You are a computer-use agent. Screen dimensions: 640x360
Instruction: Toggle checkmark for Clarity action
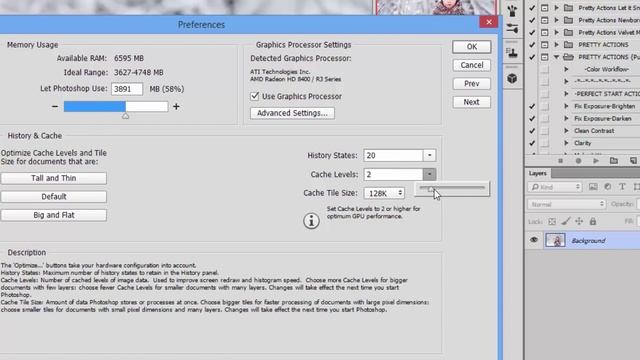click(x=532, y=143)
